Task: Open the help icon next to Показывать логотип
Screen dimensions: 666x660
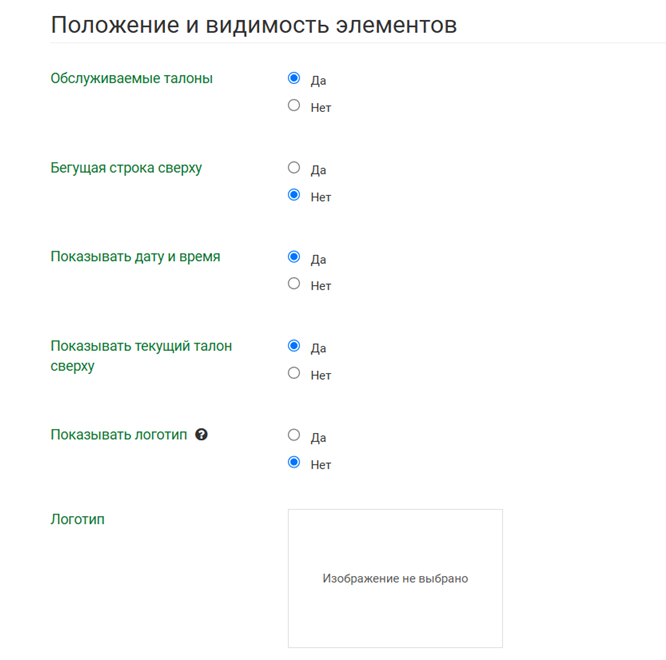Action: [x=201, y=434]
